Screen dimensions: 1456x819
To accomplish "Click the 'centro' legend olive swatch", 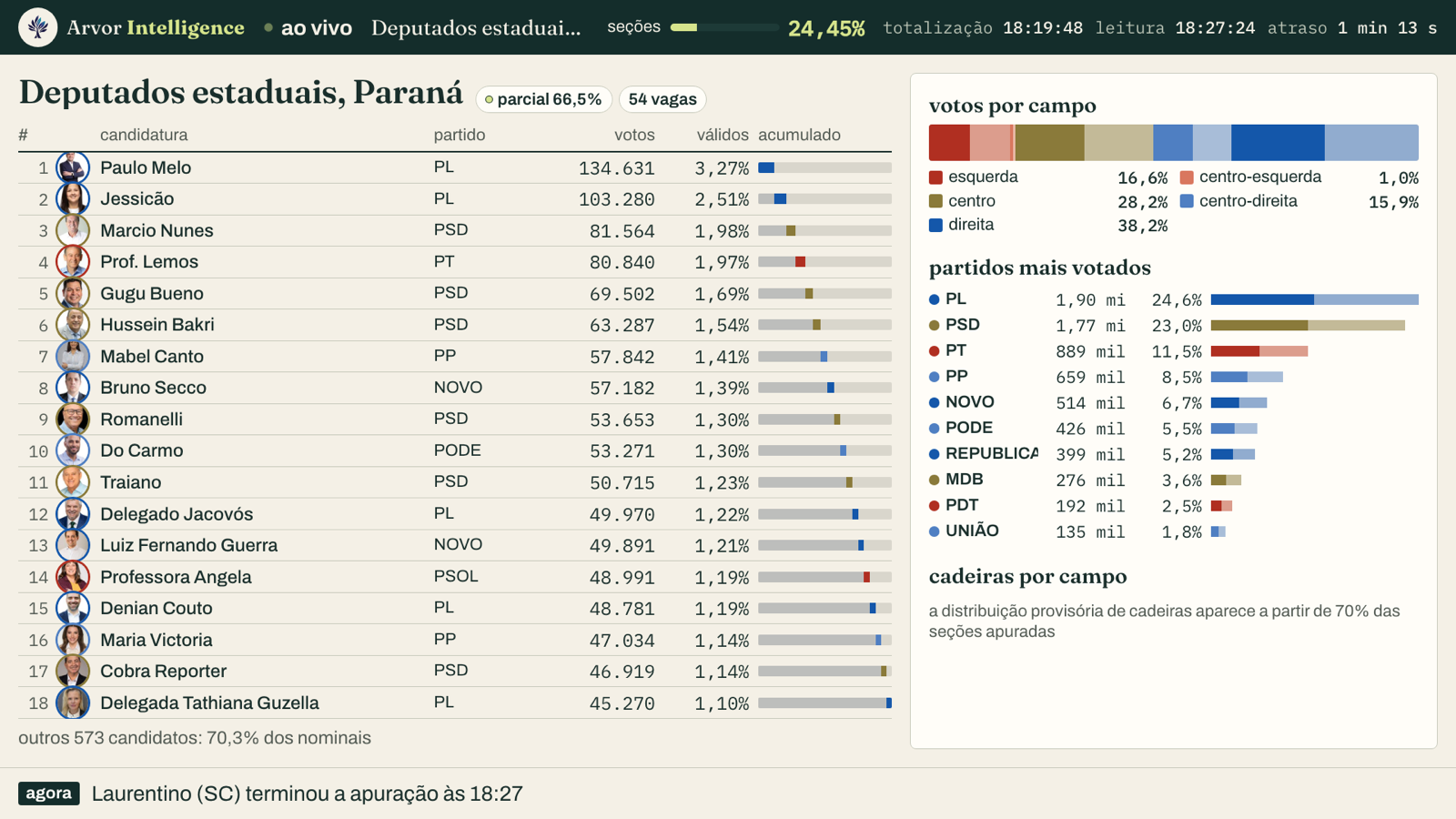I will click(935, 201).
